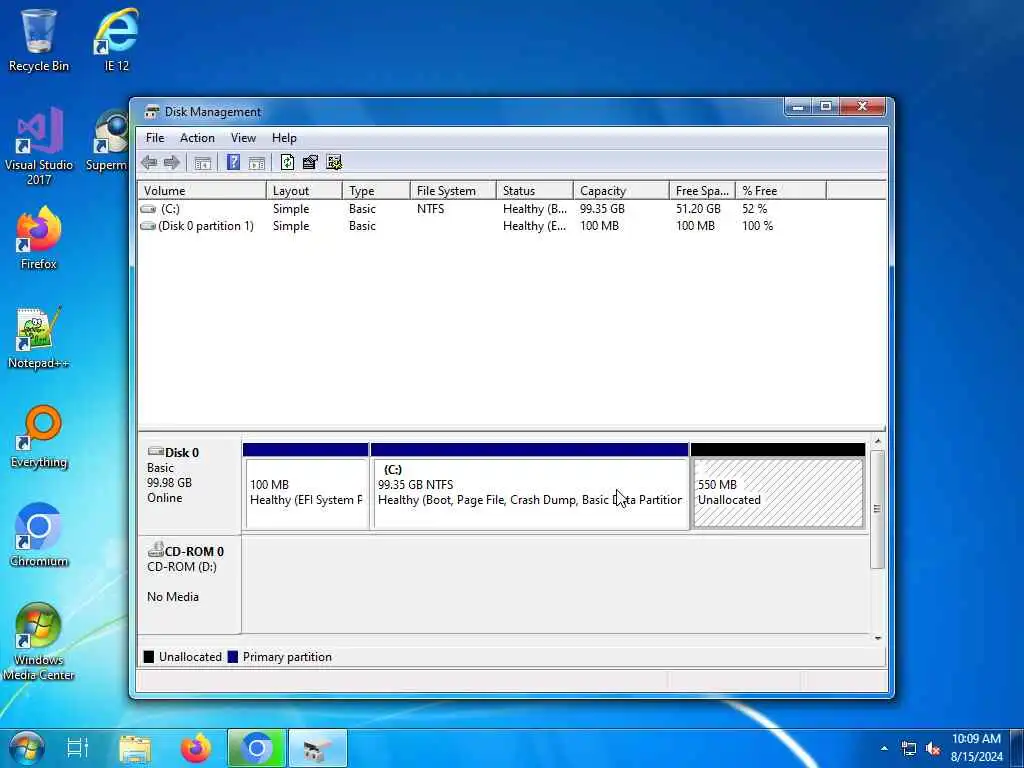
Task: Click Show desktop button at taskbar end
Action: click(1017, 748)
